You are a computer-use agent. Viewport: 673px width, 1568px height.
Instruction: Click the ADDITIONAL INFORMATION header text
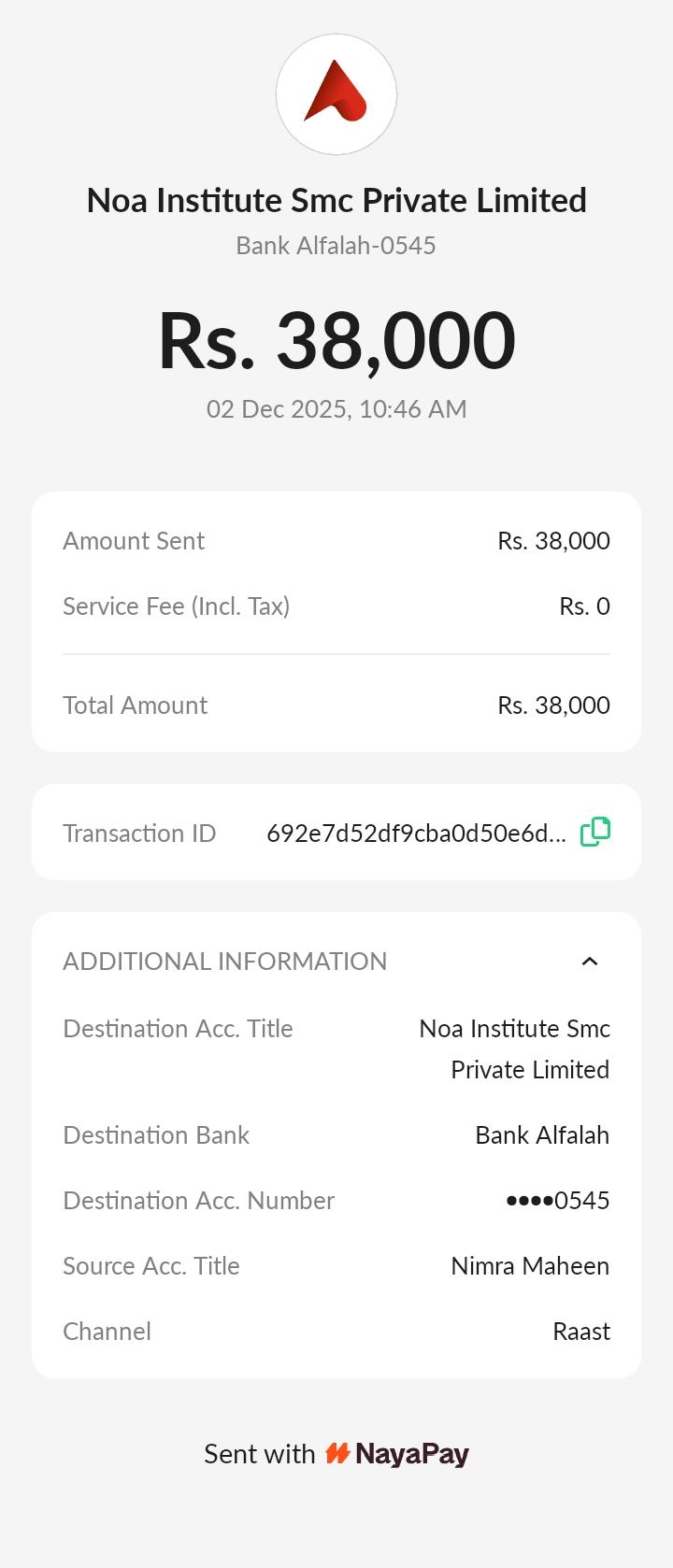(x=224, y=962)
